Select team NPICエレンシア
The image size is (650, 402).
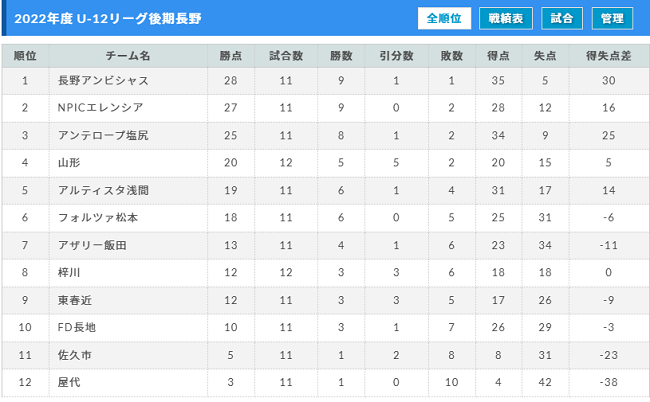pyautogui.click(x=101, y=108)
